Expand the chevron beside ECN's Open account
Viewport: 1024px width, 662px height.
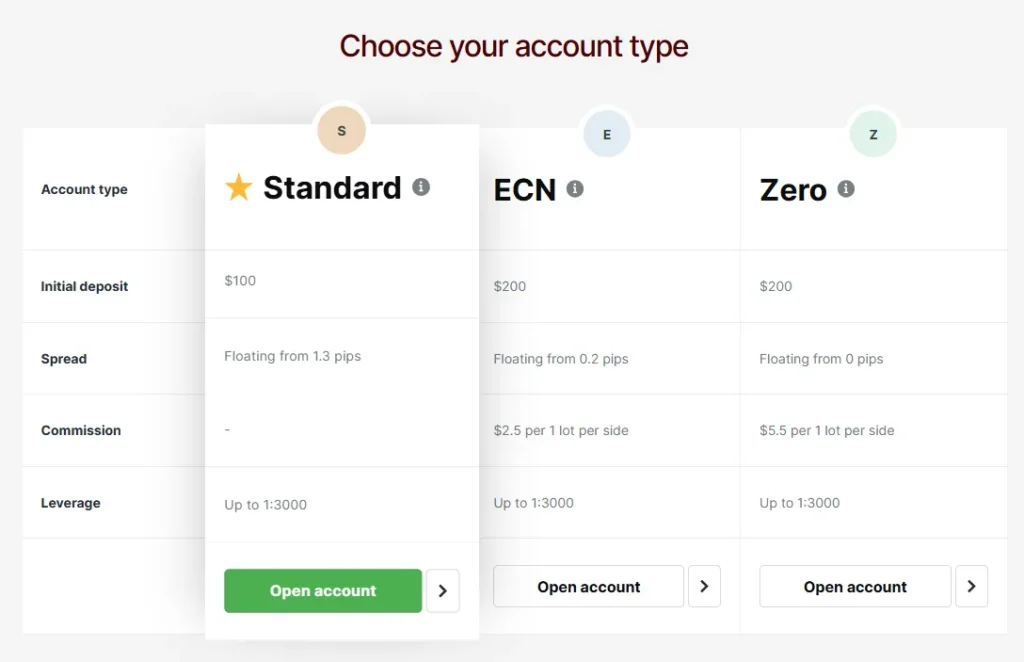pyautogui.click(x=704, y=587)
